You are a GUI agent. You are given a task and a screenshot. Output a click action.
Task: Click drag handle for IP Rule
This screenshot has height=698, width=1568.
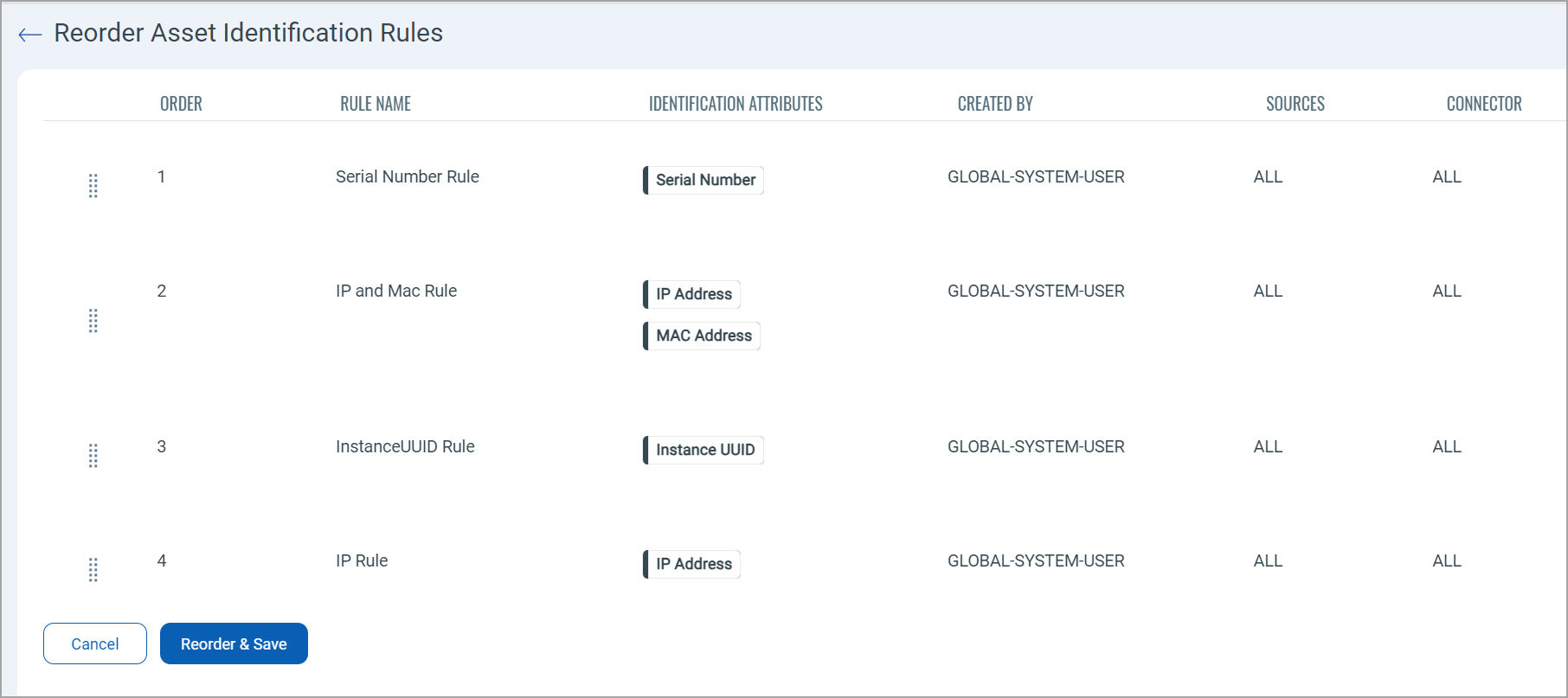point(93,570)
